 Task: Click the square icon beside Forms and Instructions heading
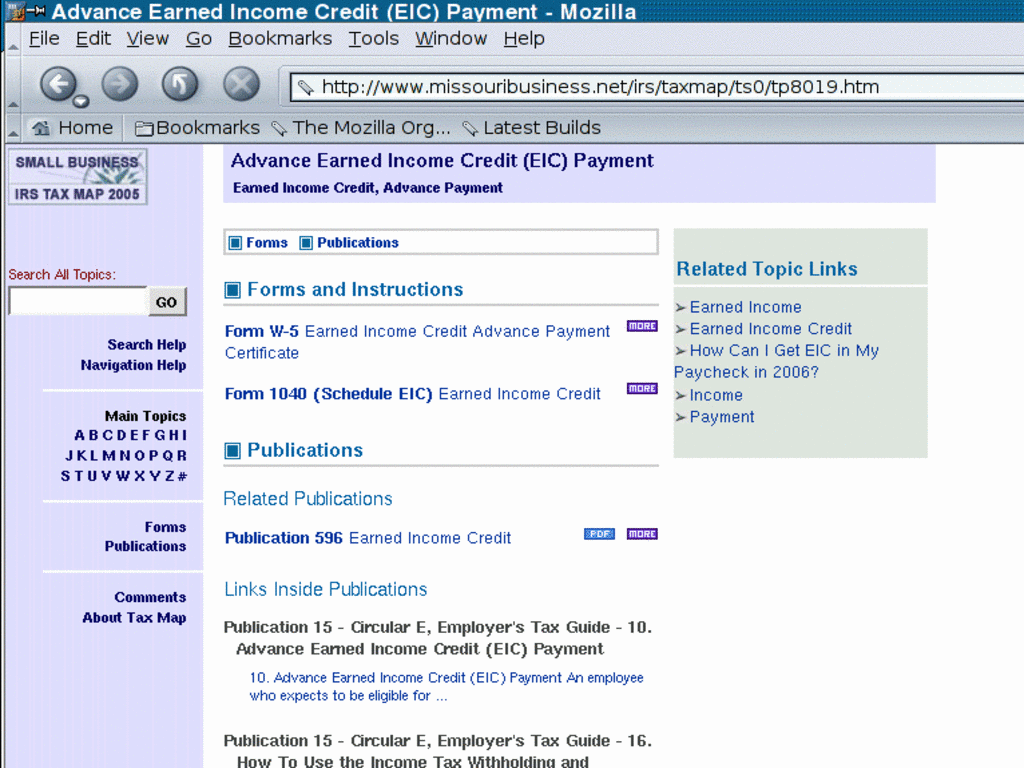click(x=232, y=290)
